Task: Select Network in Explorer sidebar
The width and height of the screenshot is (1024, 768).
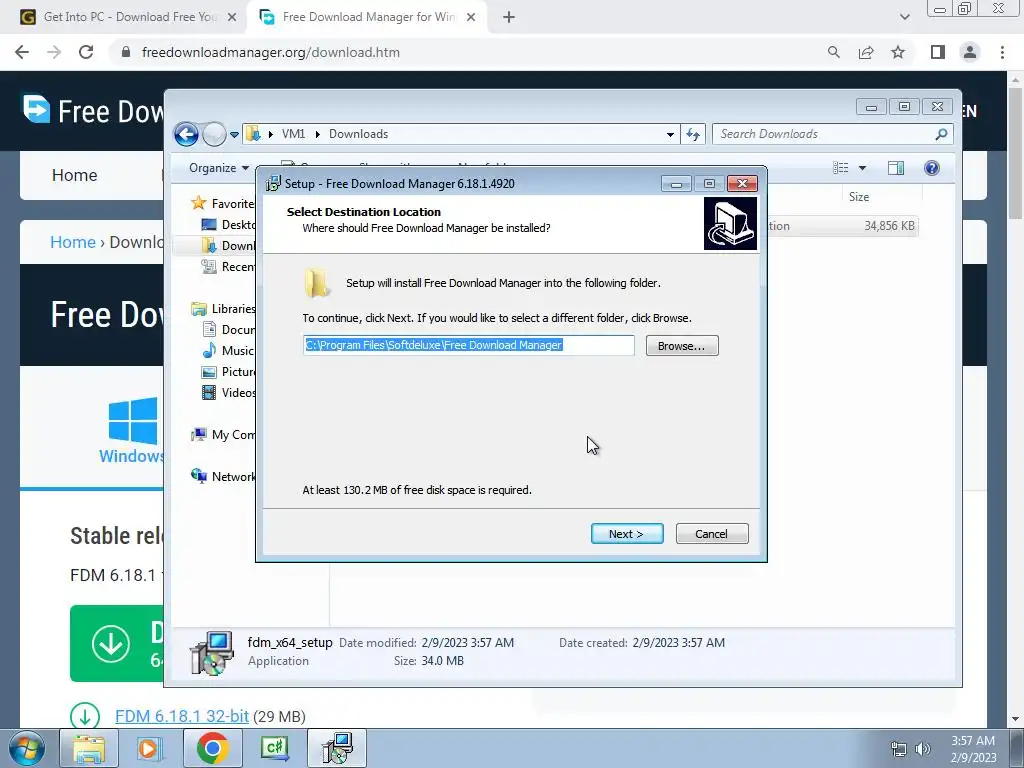Action: point(223,476)
